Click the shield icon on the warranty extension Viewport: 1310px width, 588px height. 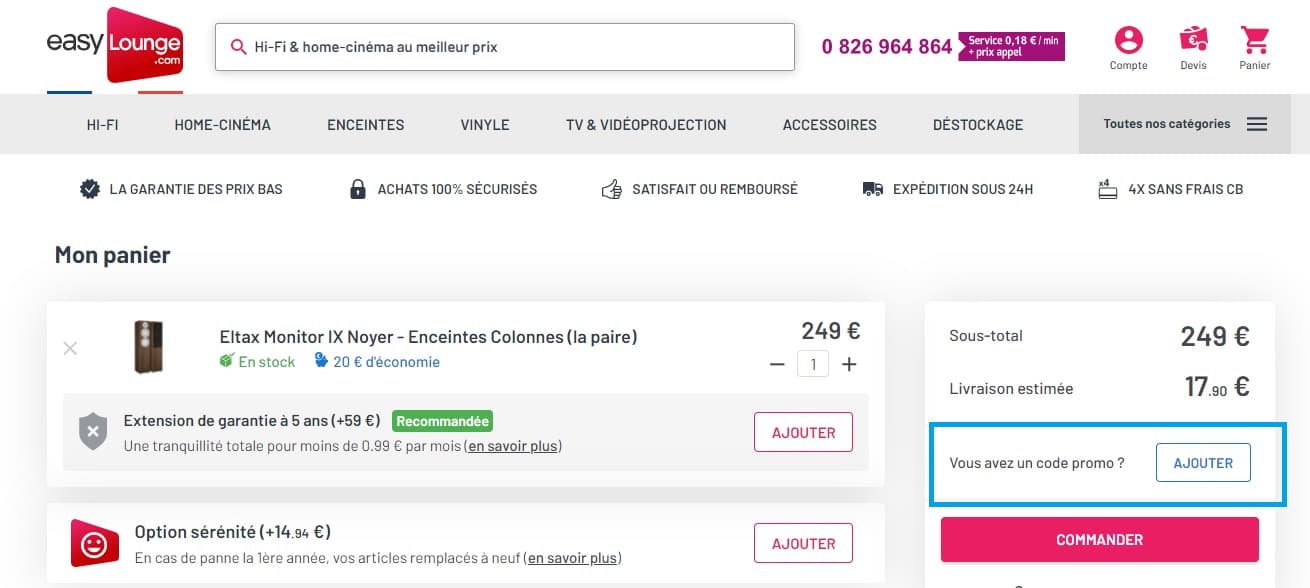92,430
